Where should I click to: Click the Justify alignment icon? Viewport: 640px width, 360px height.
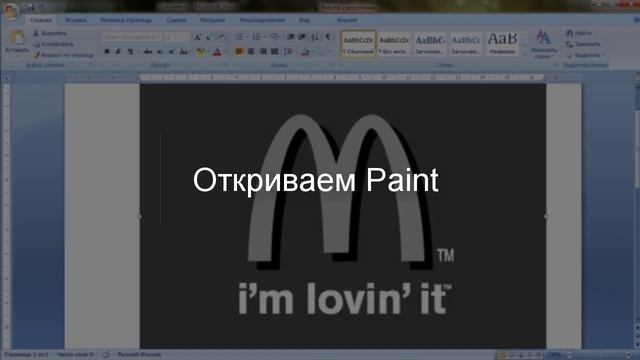(x=275, y=52)
